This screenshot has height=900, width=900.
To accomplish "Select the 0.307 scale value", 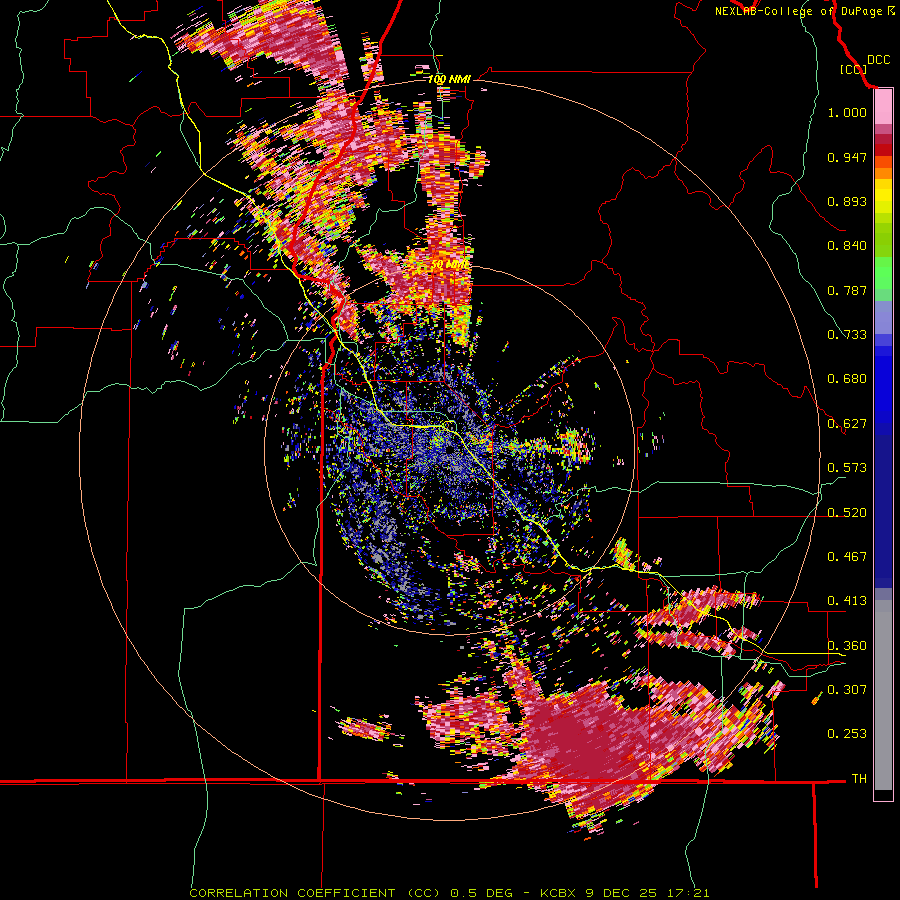I will (847, 690).
